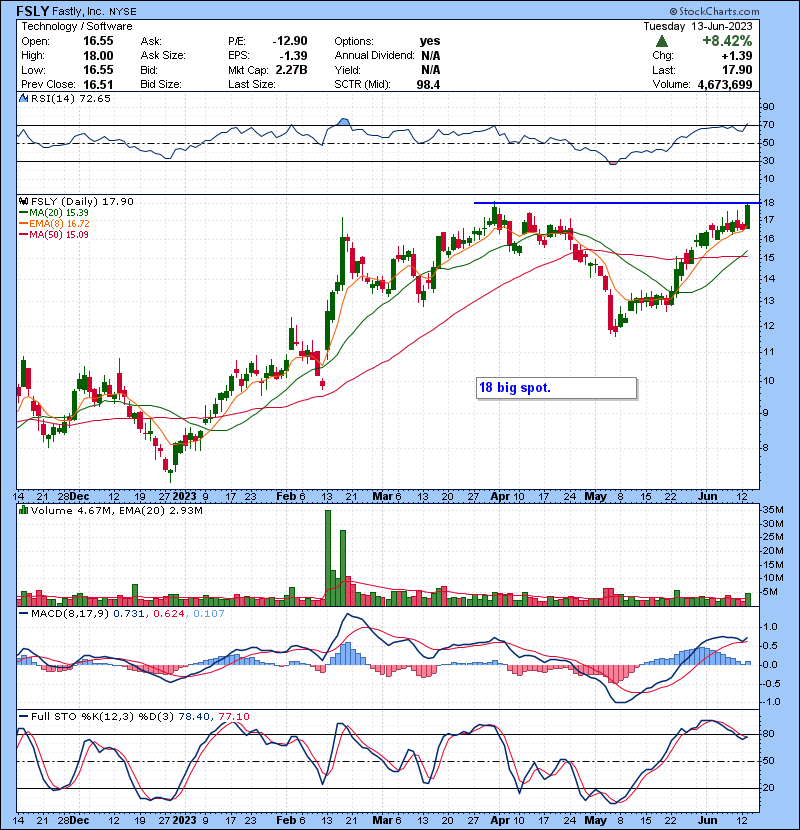Click the Fastly, Inc. company name
800x830 pixels.
click(78, 11)
